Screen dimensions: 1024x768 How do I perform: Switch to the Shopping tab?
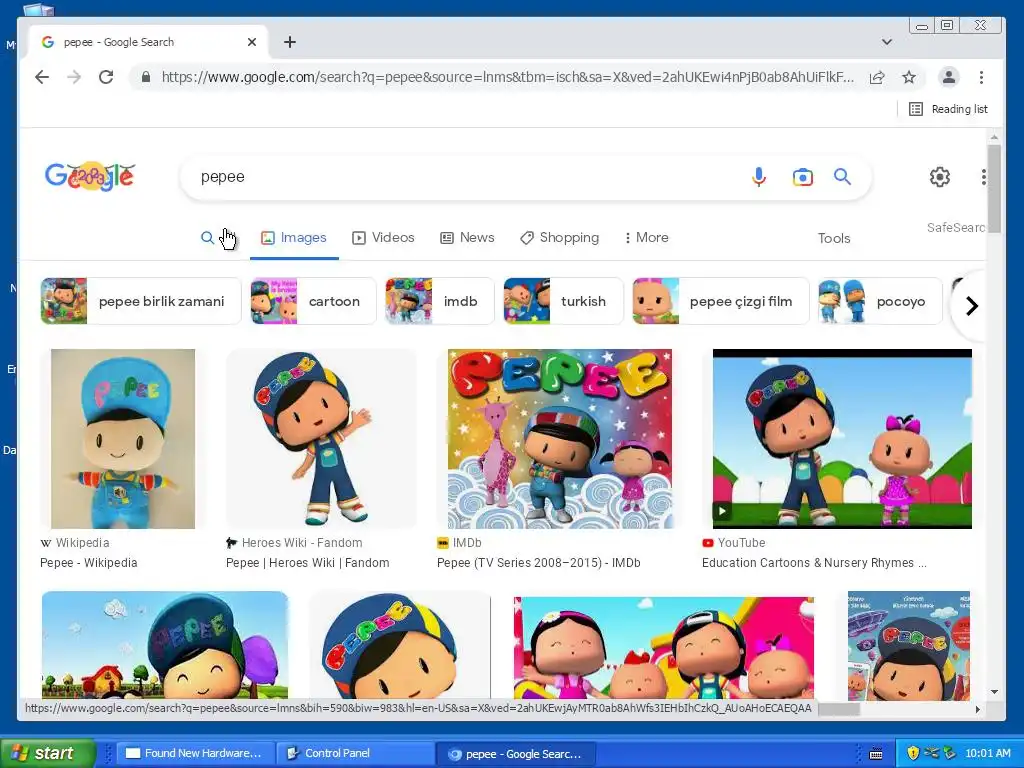560,238
